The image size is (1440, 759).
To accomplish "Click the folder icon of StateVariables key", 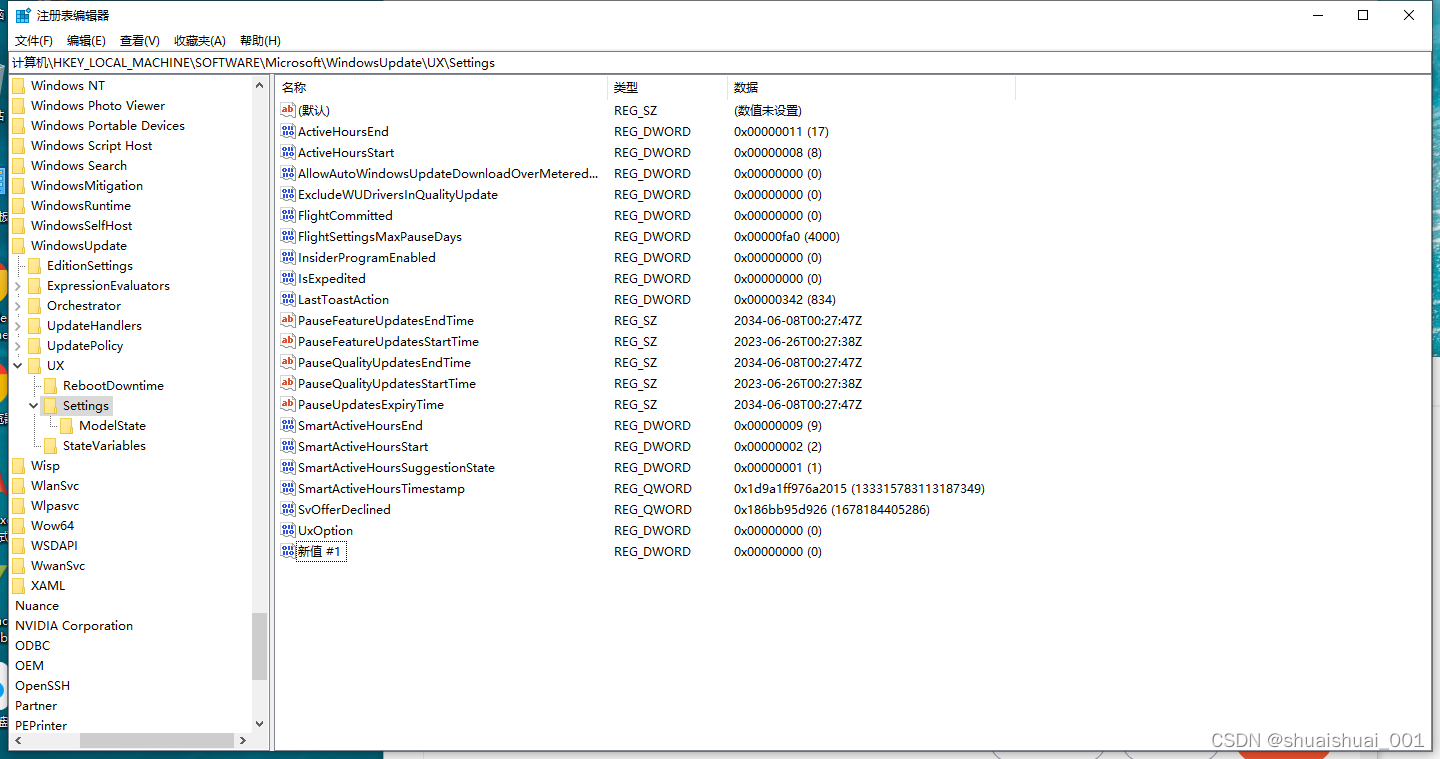I will [51, 445].
